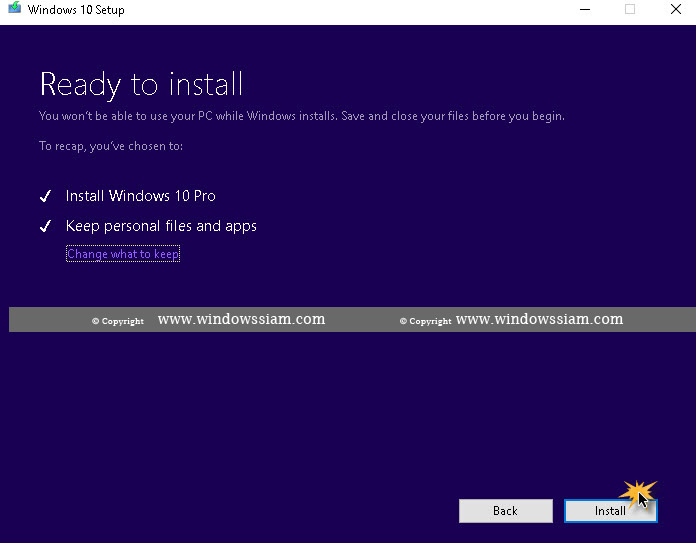Click the 'You won't be able to use your PC' sentence
The image size is (696, 543).
302,116
